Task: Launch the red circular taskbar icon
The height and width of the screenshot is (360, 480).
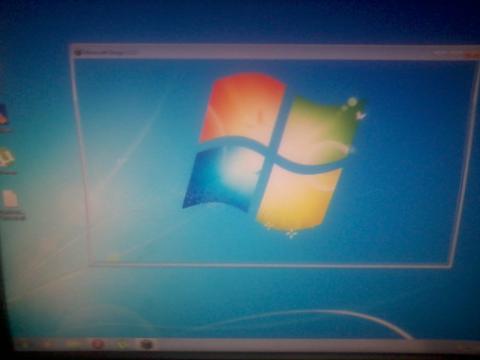Action: (x=98, y=344)
